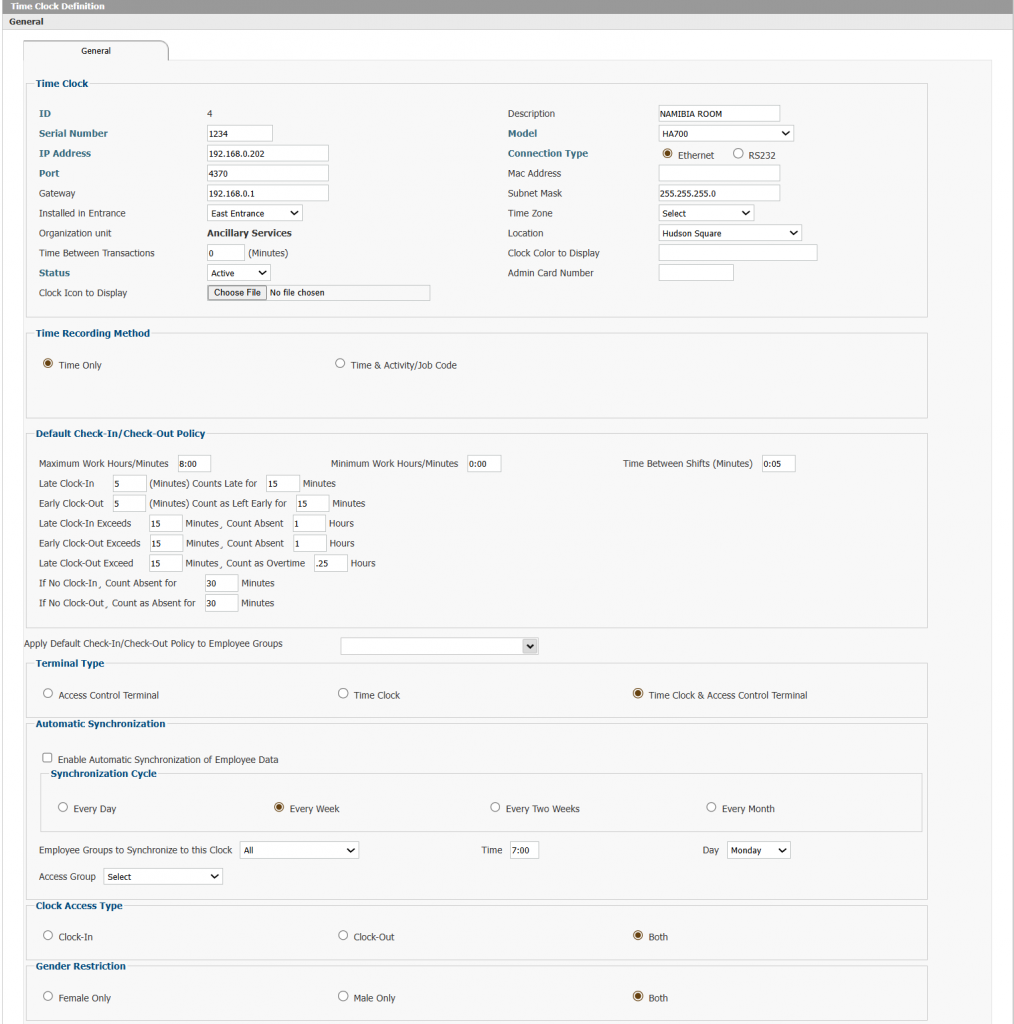Viewport: 1014px width, 1024px height.
Task: Click the Time Between Shifts field
Action: [778, 464]
